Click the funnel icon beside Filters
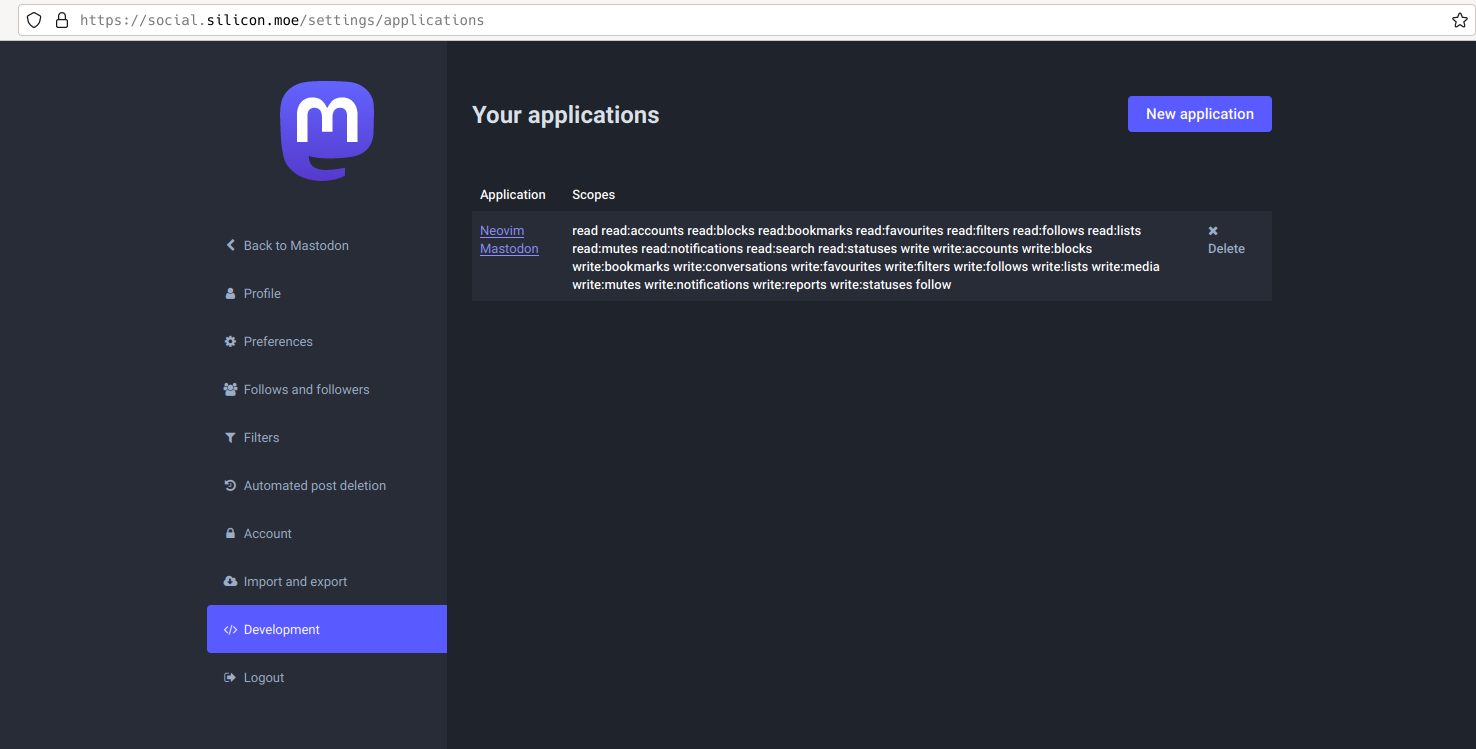 (230, 437)
